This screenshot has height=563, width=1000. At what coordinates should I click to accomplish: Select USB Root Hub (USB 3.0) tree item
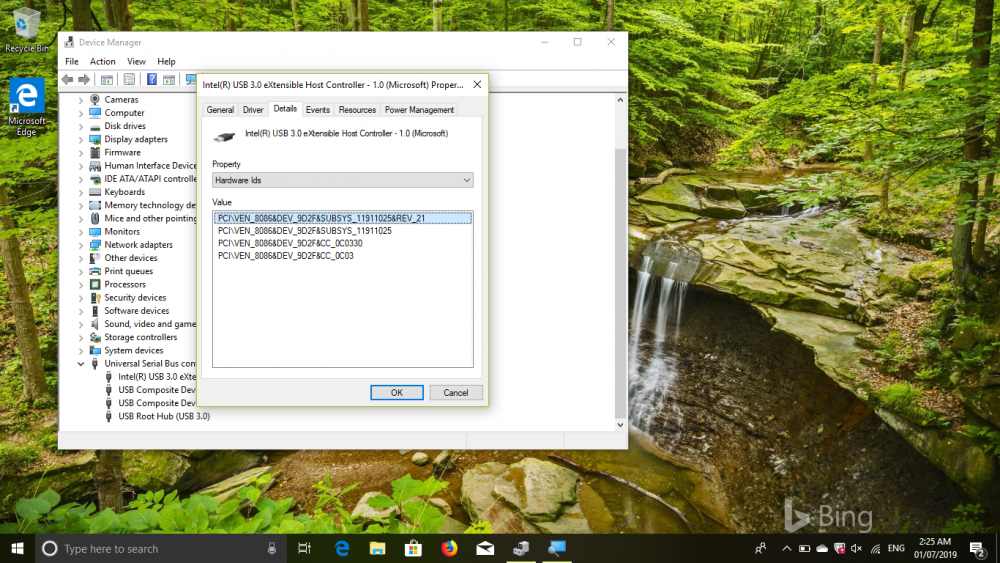(x=164, y=416)
